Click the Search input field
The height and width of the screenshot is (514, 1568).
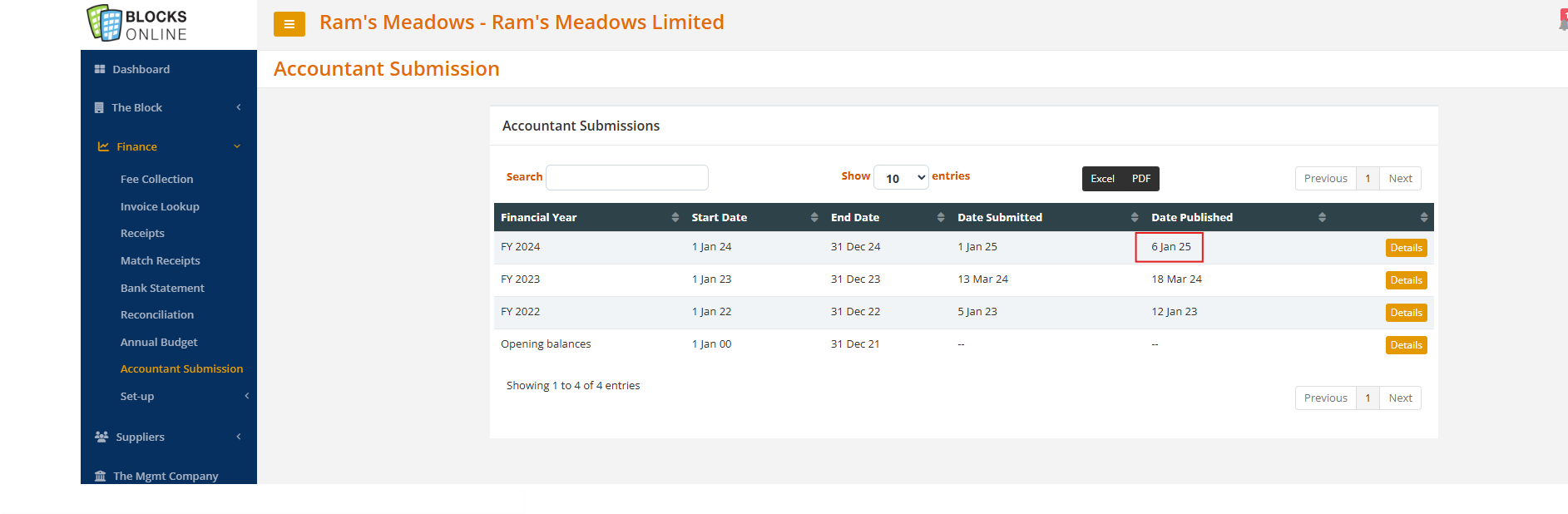626,177
